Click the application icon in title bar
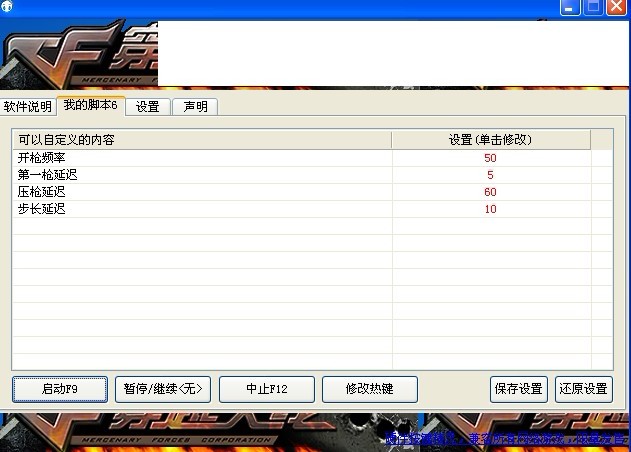631x452 pixels. 6,6
